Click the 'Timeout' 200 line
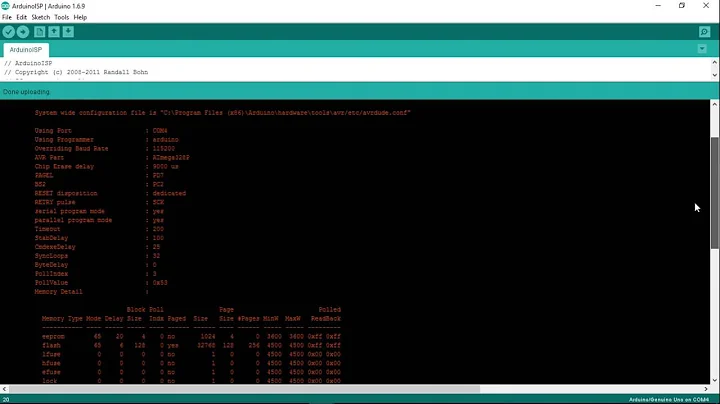Viewport: 720px width, 404px height. [x=99, y=229]
